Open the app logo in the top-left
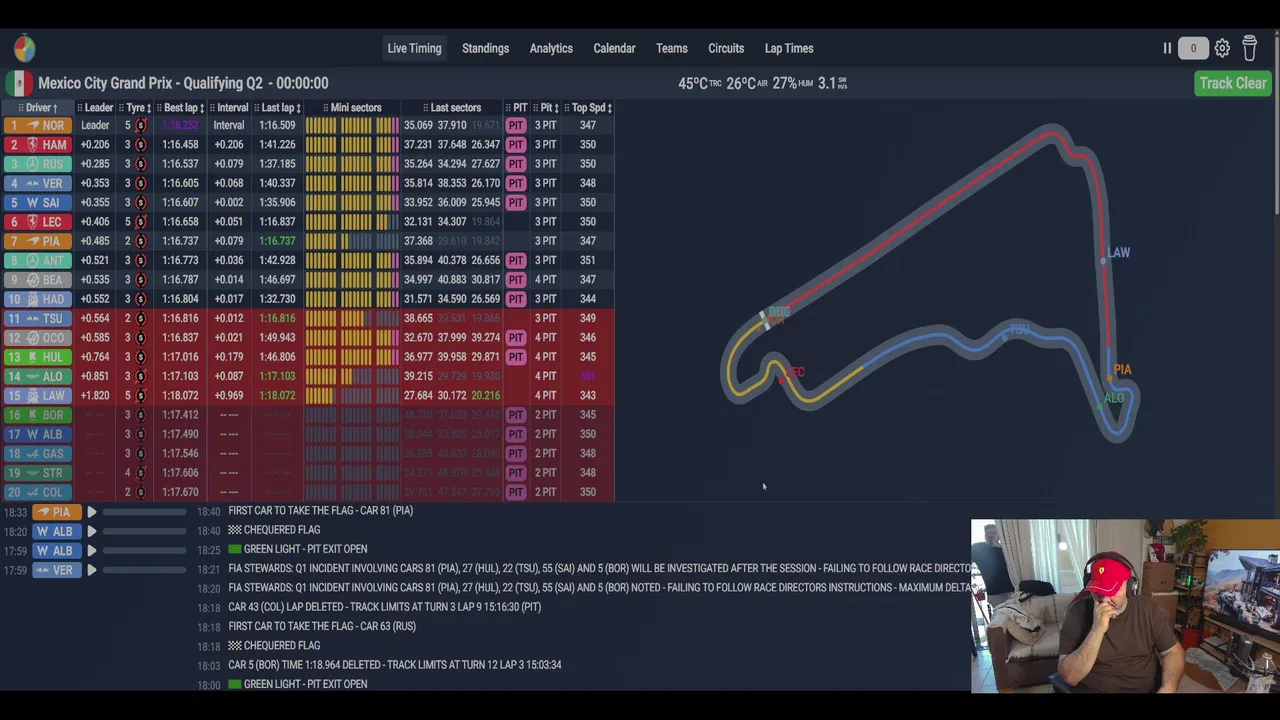Viewport: 1280px width, 720px height. point(24,48)
